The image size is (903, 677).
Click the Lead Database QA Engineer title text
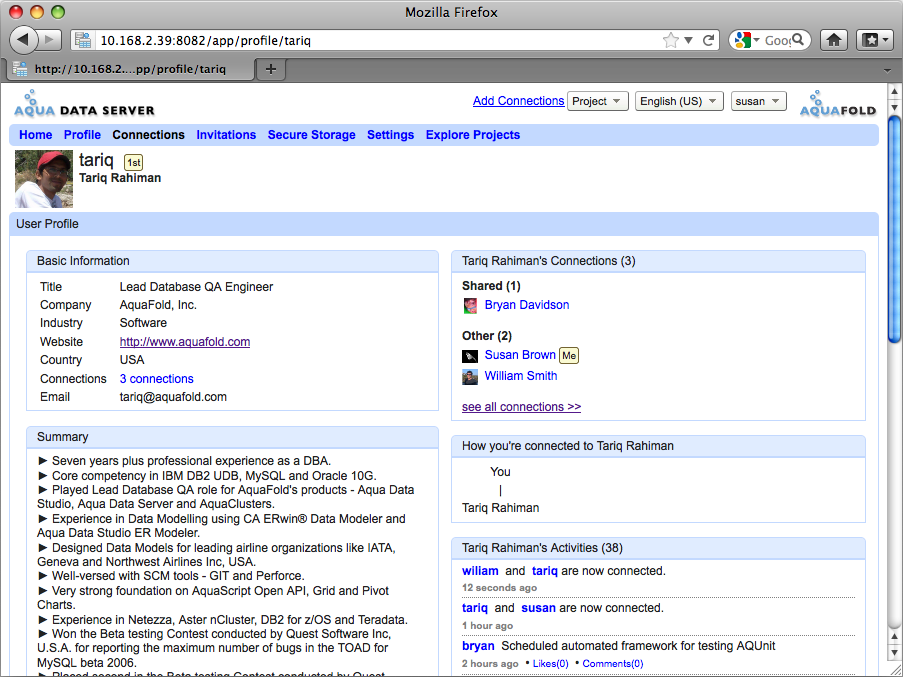click(196, 287)
